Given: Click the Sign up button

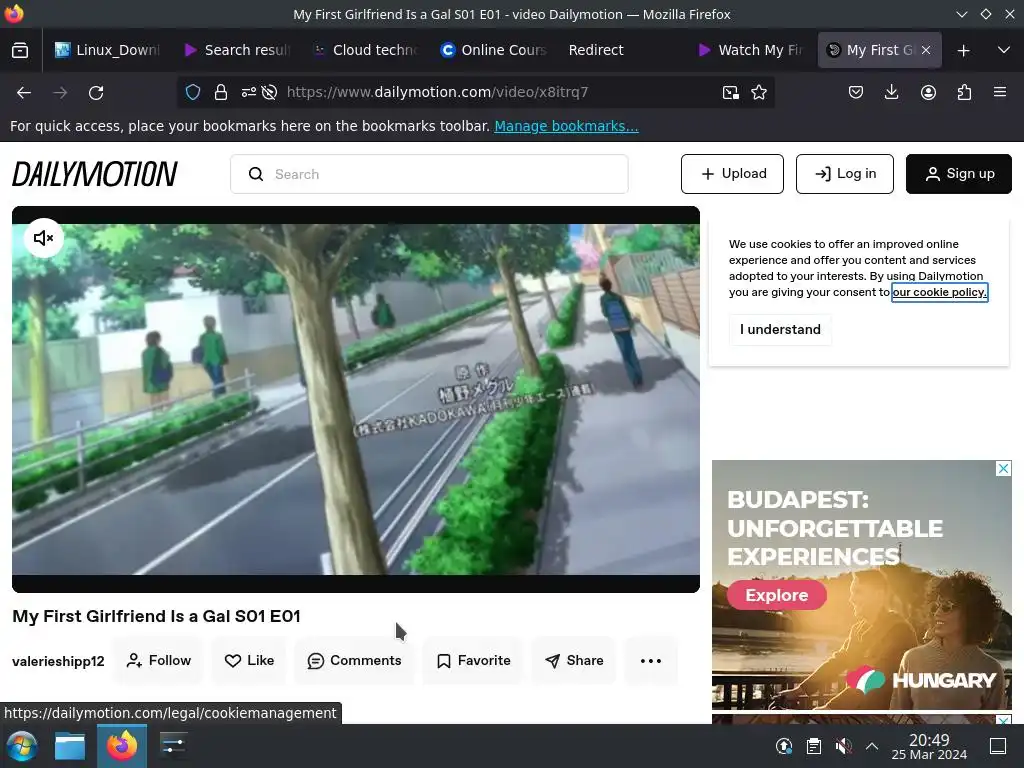Looking at the screenshot, I should [959, 174].
